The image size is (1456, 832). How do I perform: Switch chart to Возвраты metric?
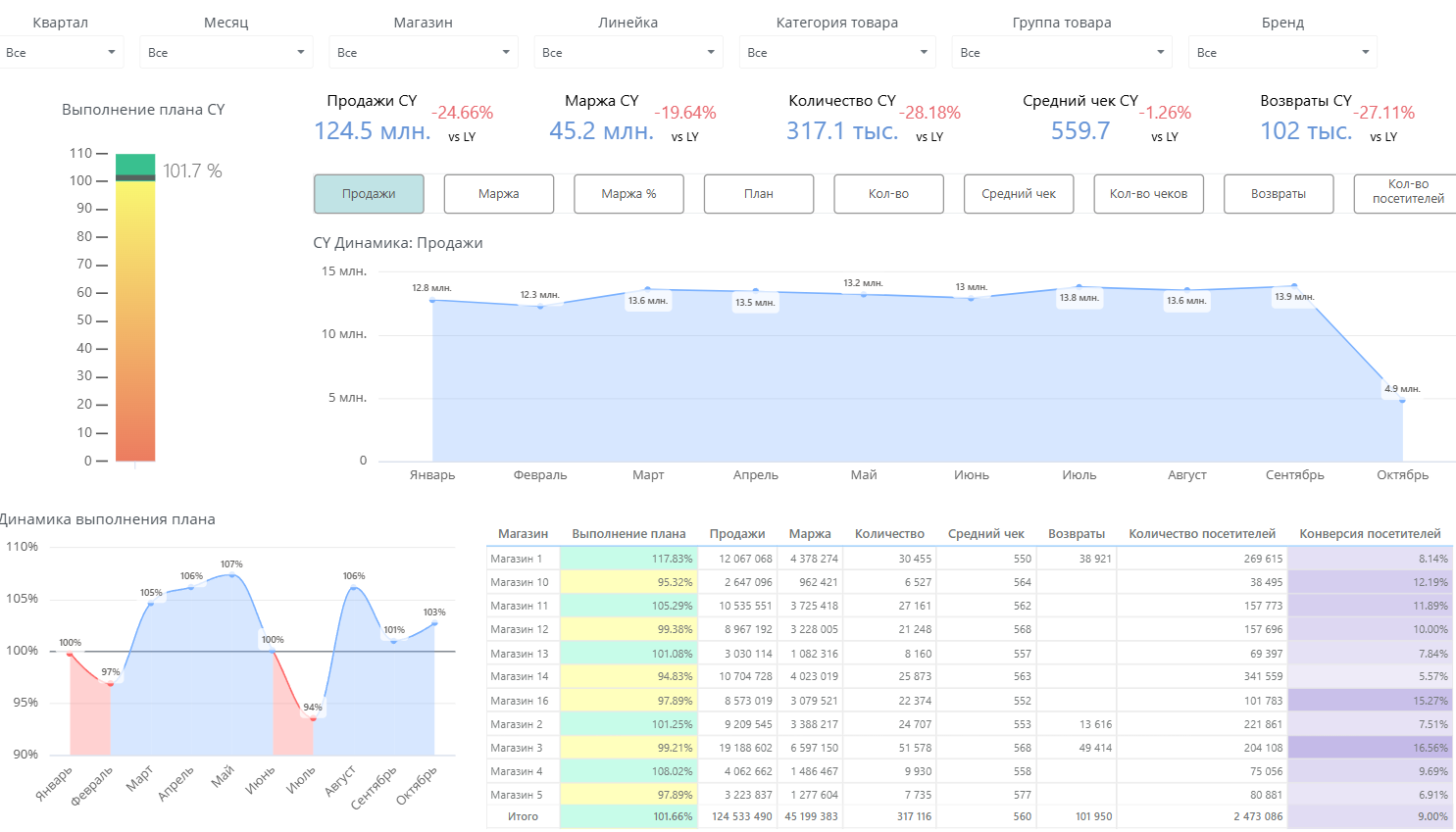tap(1279, 194)
